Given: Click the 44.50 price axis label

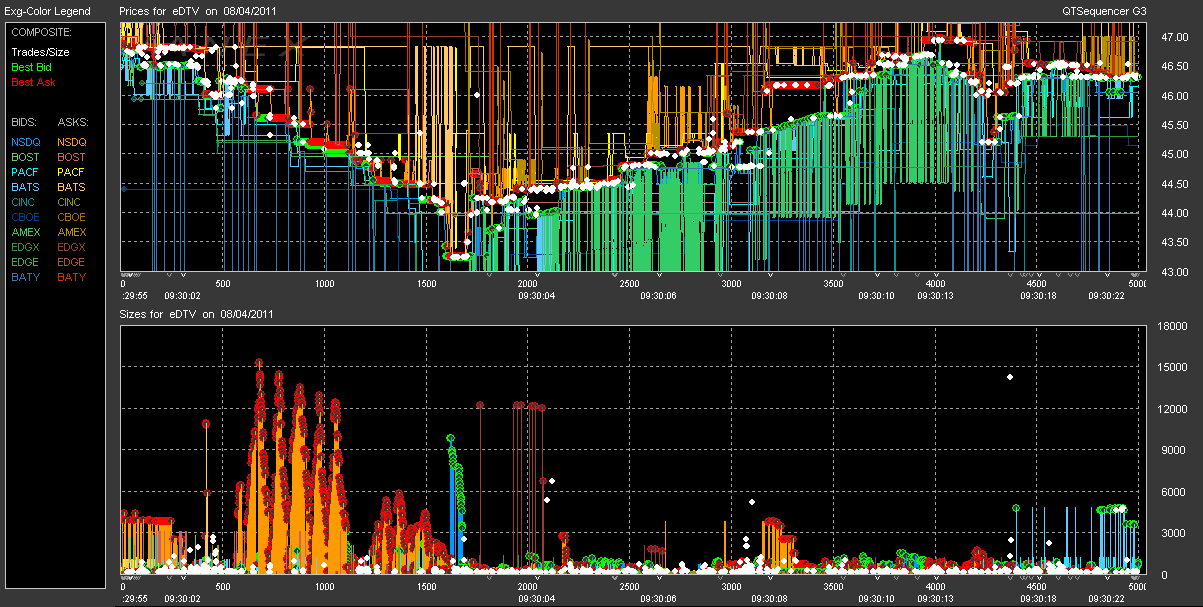Looking at the screenshot, I should coord(1173,184).
